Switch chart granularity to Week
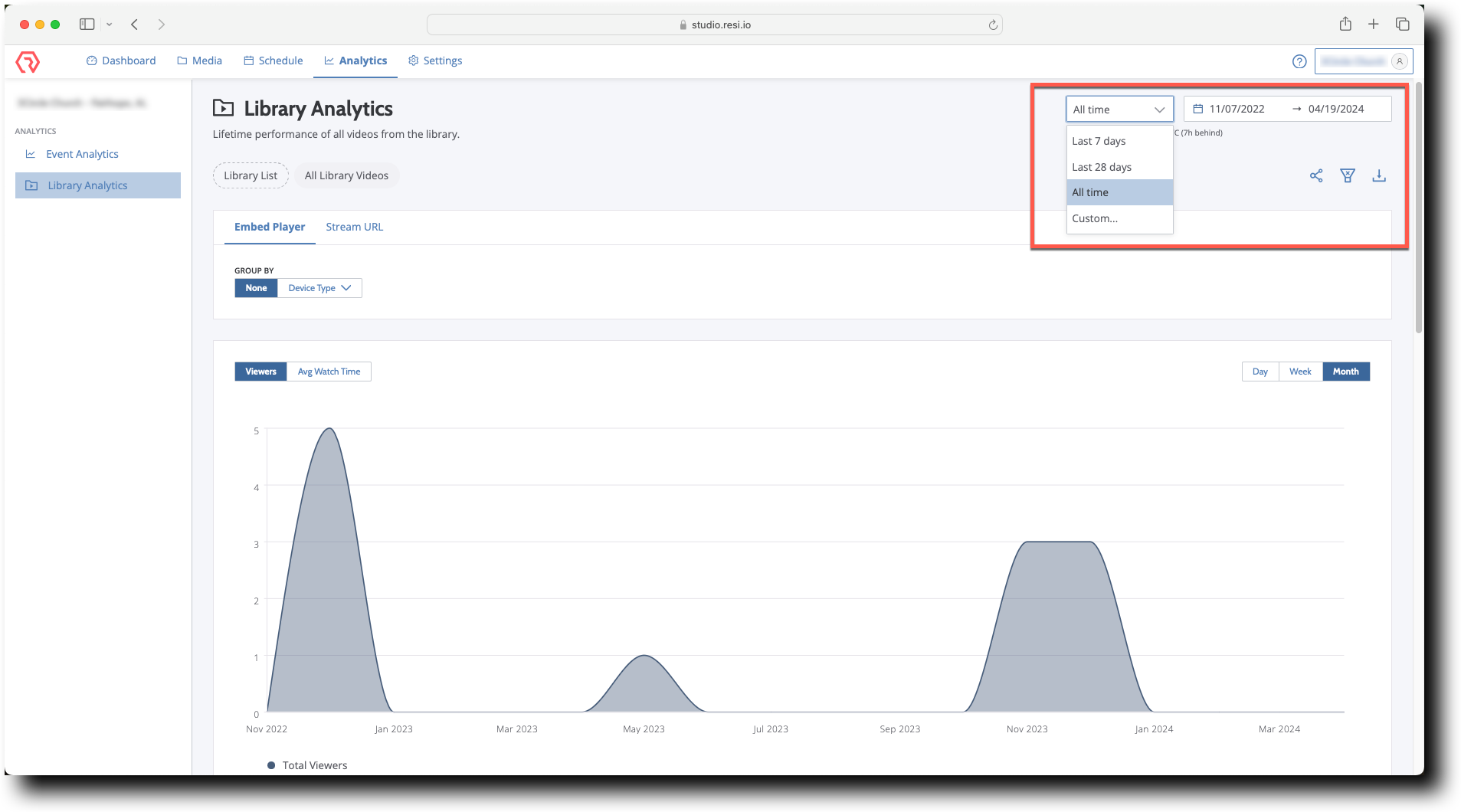The image size is (1461, 812). [x=1300, y=371]
